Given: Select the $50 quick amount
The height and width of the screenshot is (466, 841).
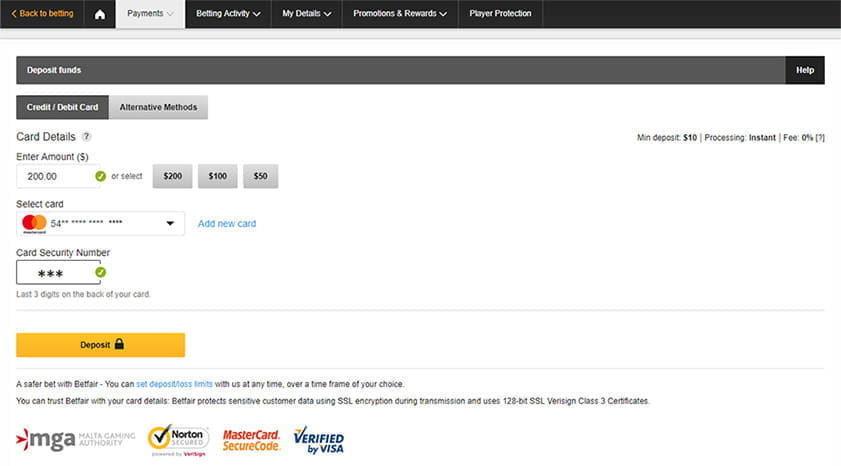Looking at the screenshot, I should tap(260, 176).
